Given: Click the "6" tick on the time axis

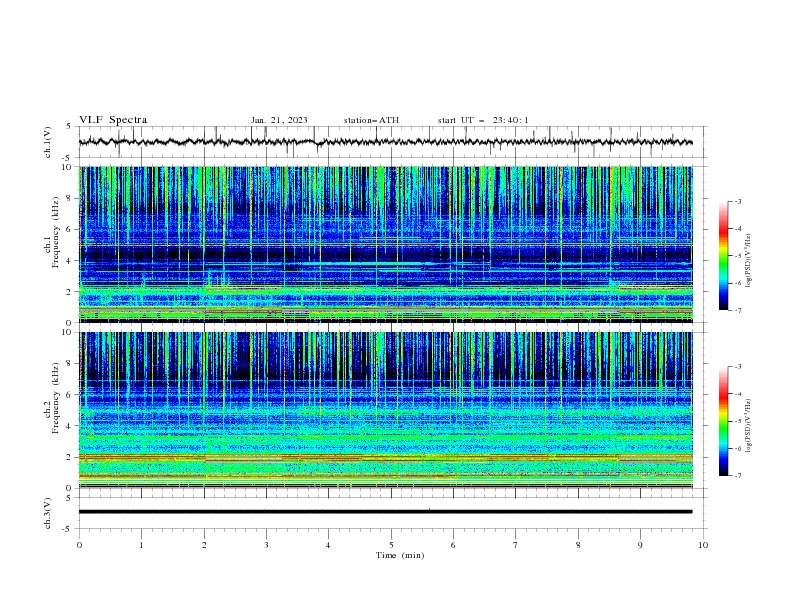Looking at the screenshot, I should pyautogui.click(x=453, y=545).
